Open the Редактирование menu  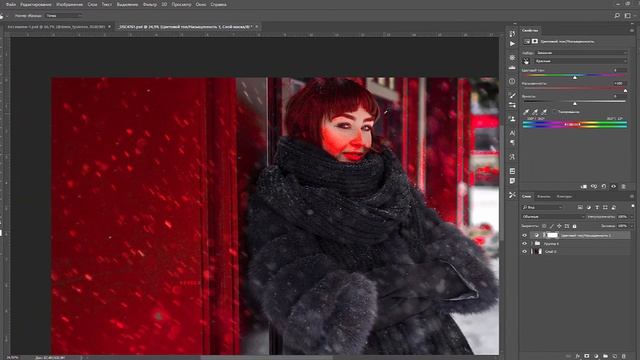(36, 4)
